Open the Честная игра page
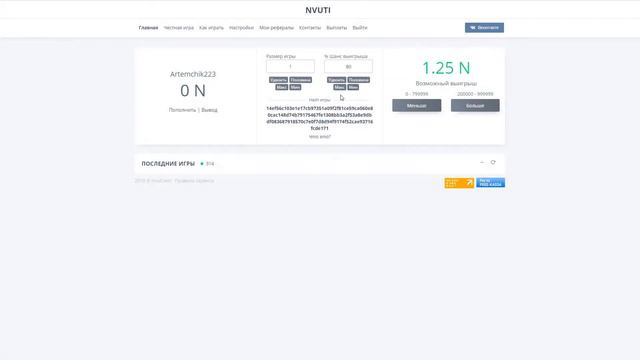Viewport: 640px width, 360px height. (x=178, y=28)
